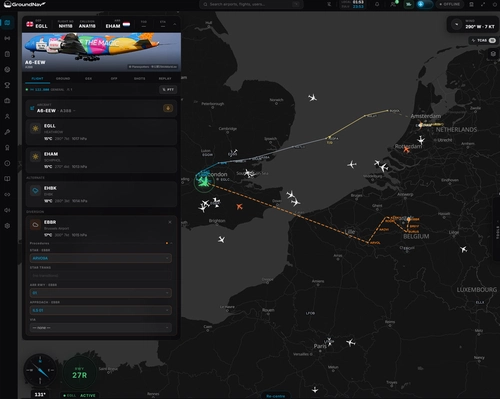500x399 pixels.
Task: Switch to the GROUND tab
Action: 63,79
